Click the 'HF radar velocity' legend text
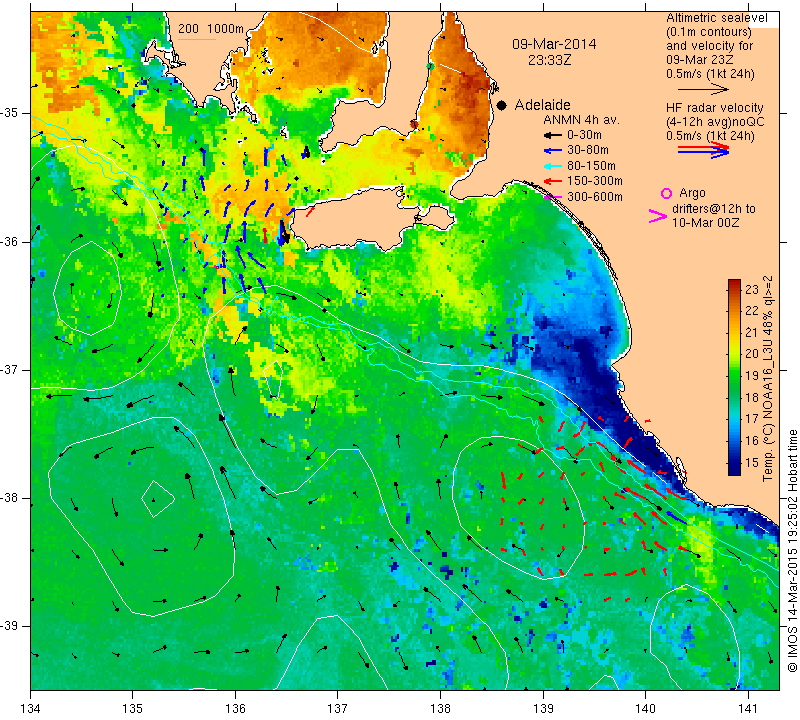 pyautogui.click(x=714, y=108)
